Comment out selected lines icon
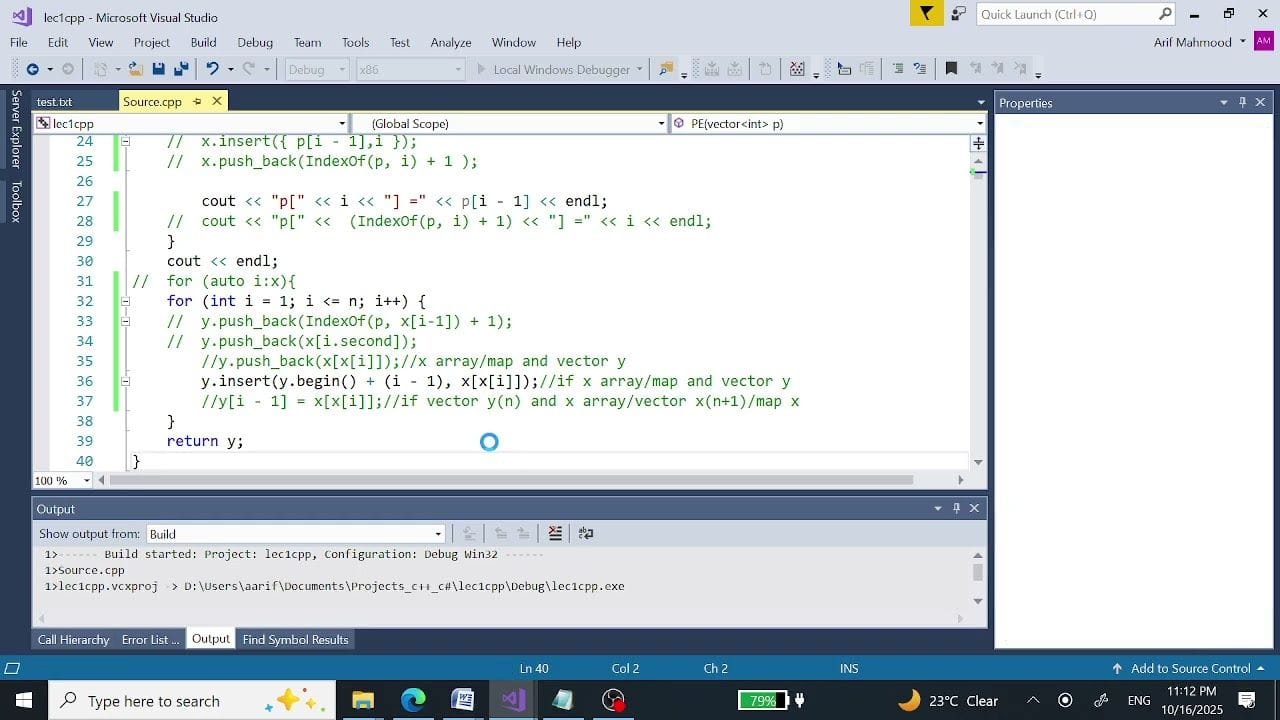The width and height of the screenshot is (1280, 720). 897,69
